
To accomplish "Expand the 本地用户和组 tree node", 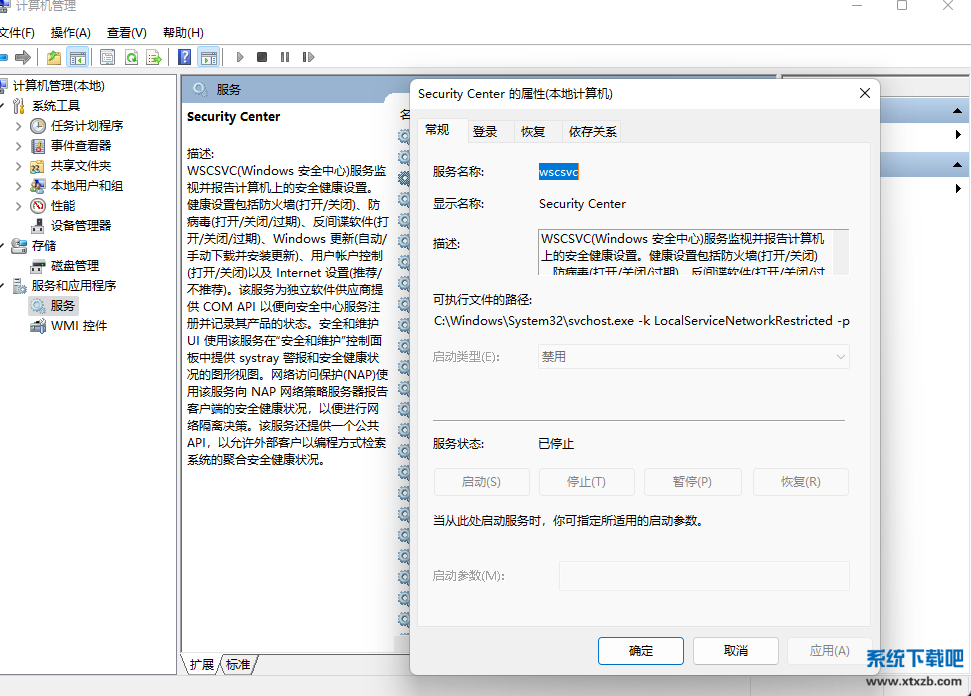I will [18, 186].
